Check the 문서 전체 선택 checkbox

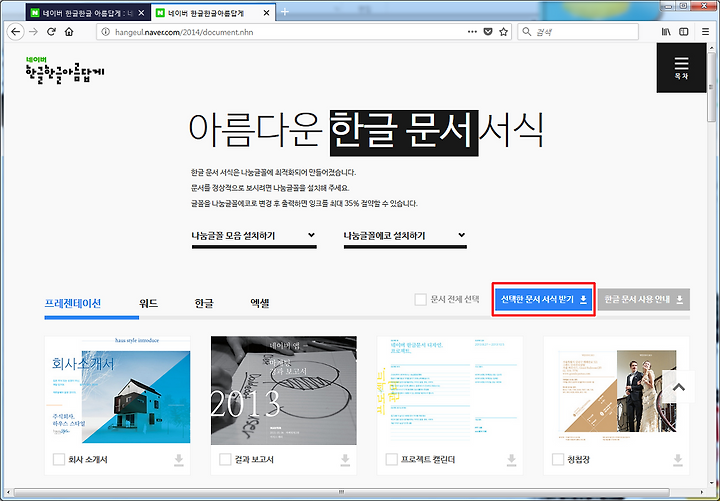click(x=420, y=299)
